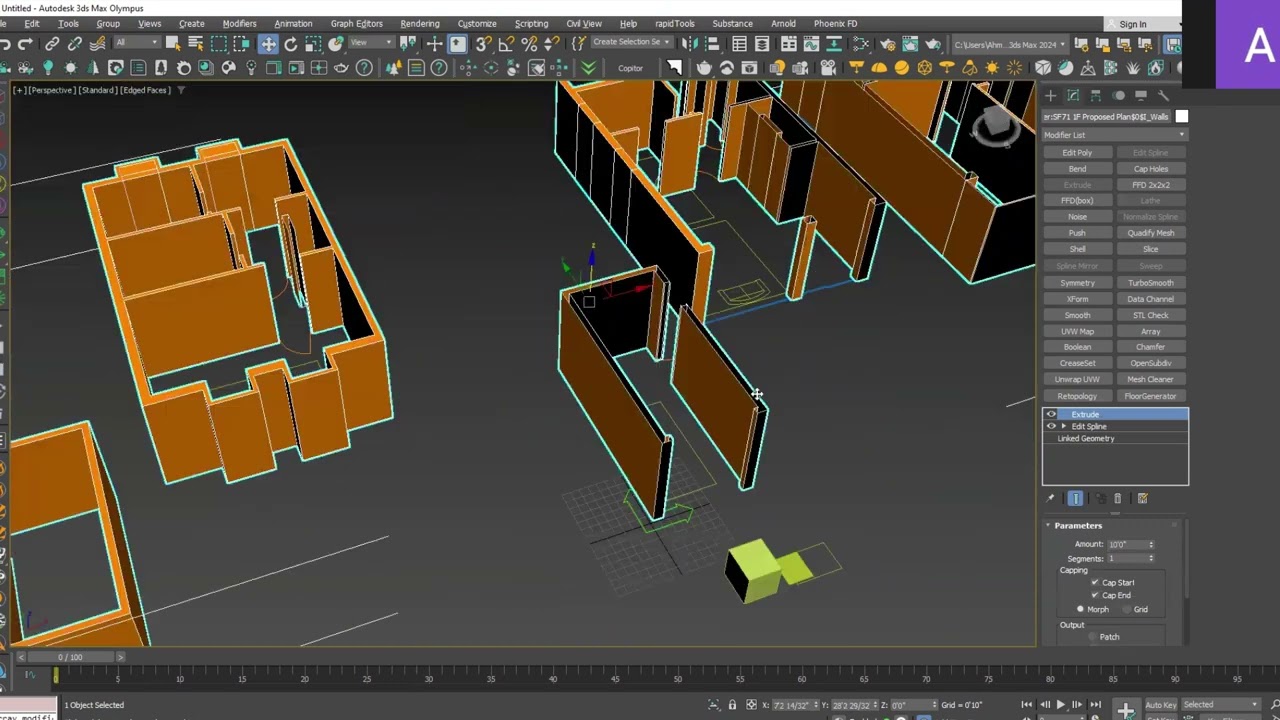Click the Rectangular Selection Region icon
The height and width of the screenshot is (720, 1280).
(219, 43)
